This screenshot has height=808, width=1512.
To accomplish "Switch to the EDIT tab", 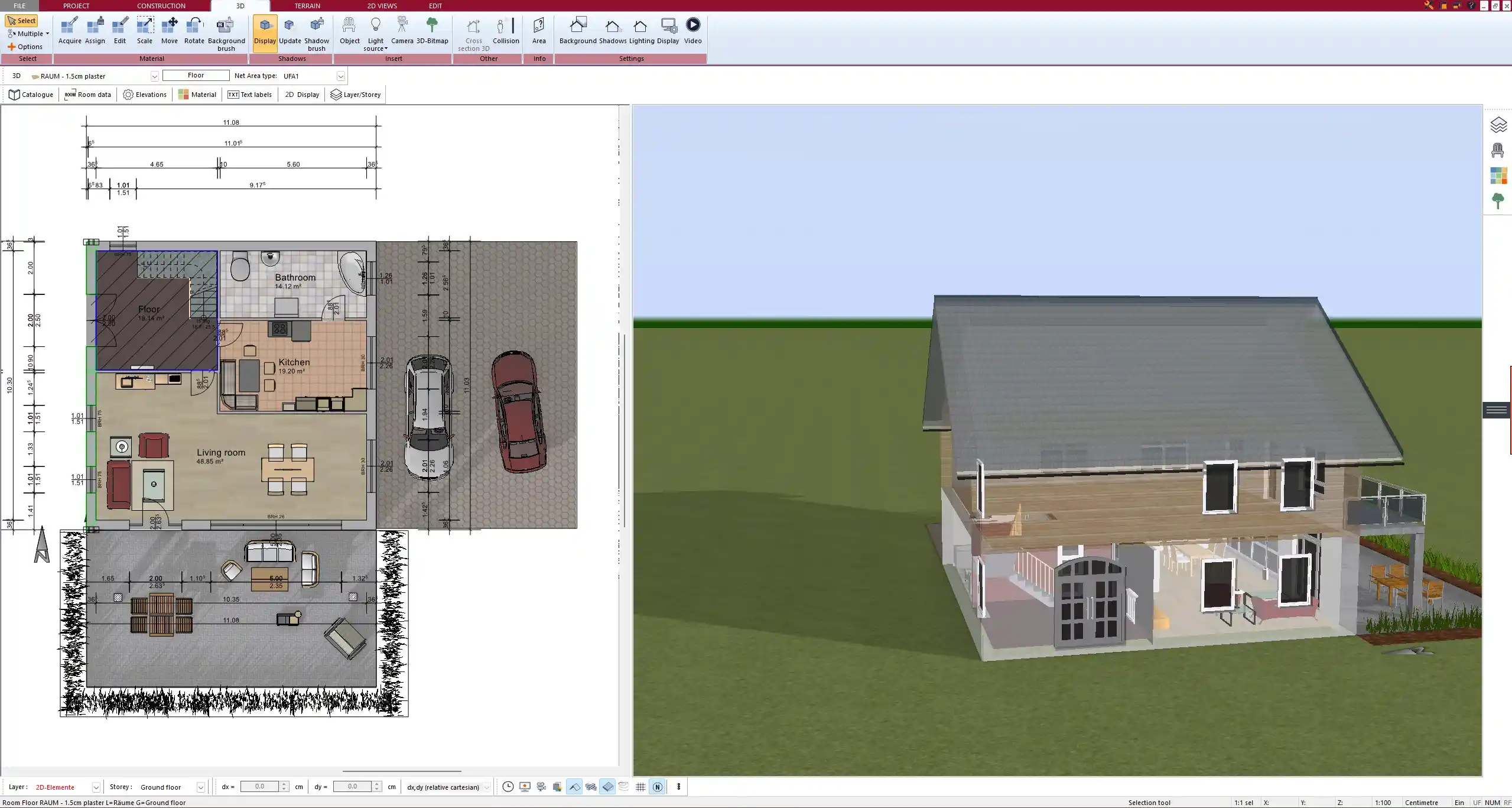I will 435,6.
